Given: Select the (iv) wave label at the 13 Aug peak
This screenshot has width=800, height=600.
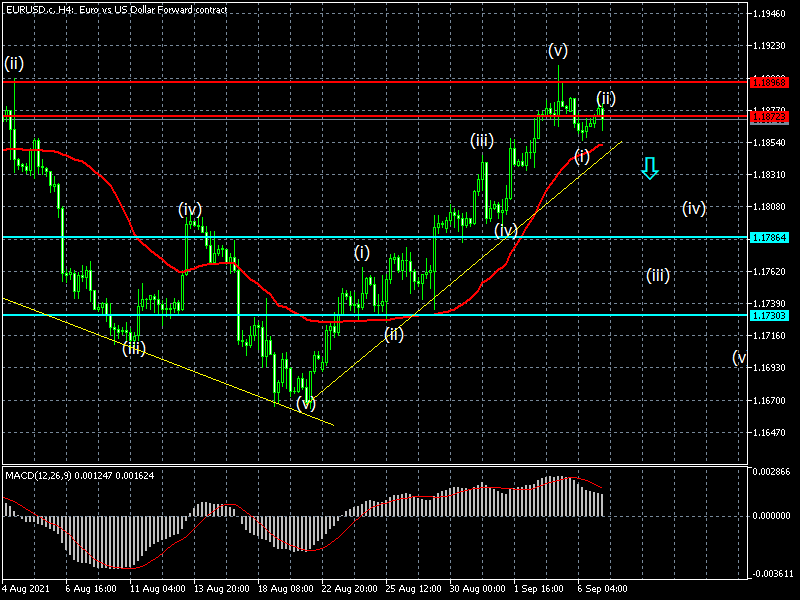Looking at the screenshot, I should [190, 209].
